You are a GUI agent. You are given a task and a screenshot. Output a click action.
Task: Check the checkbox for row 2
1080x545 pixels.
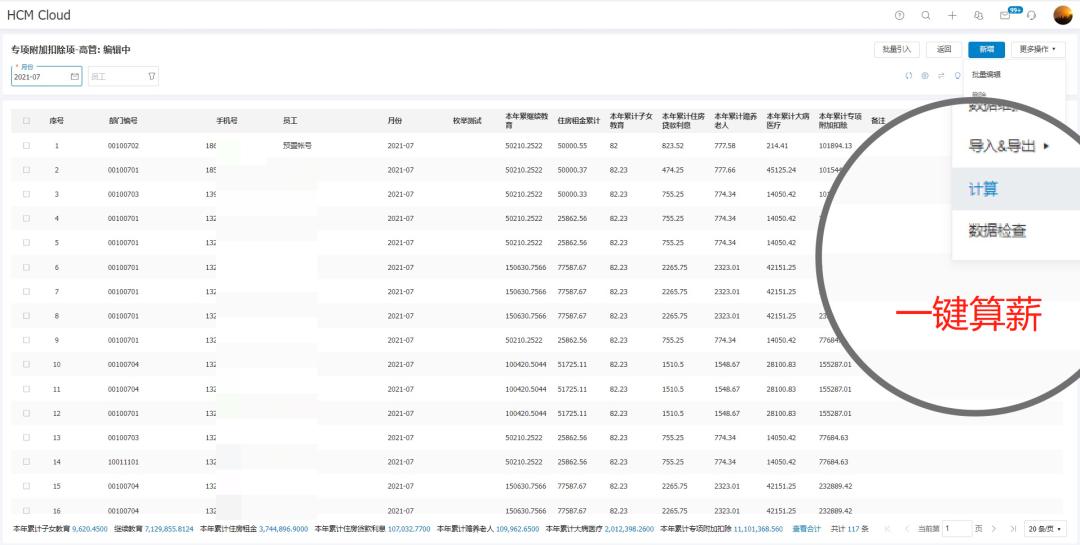coord(26,169)
